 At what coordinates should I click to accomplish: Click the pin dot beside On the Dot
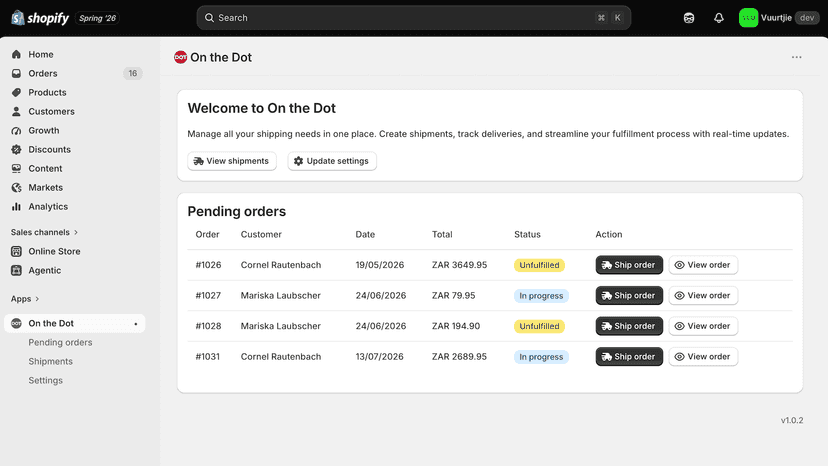pos(136,324)
